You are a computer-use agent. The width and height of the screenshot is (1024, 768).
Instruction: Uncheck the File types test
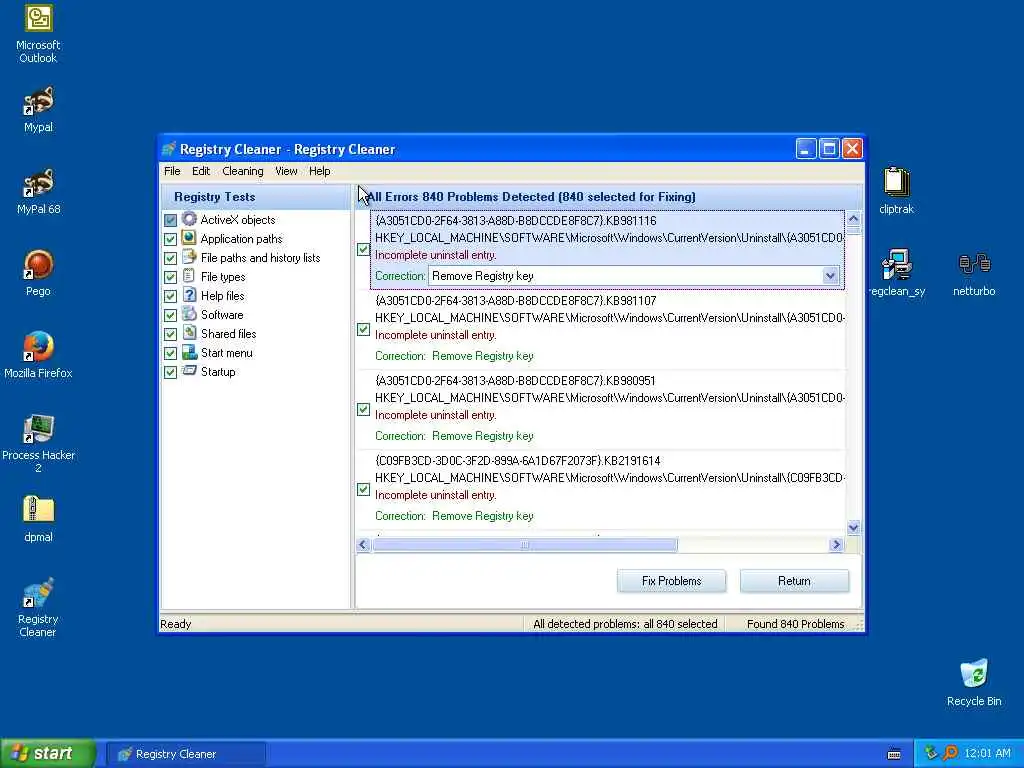(x=170, y=277)
